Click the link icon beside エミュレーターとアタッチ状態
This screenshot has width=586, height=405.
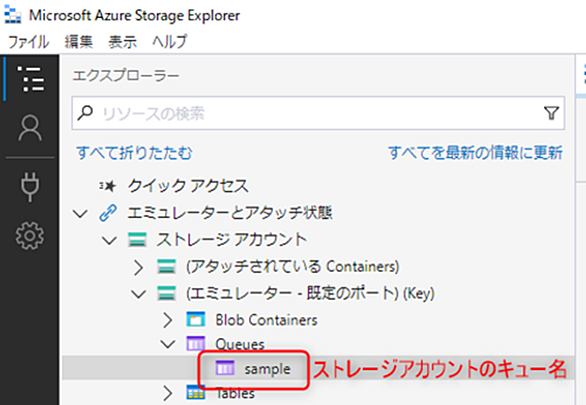click(108, 213)
